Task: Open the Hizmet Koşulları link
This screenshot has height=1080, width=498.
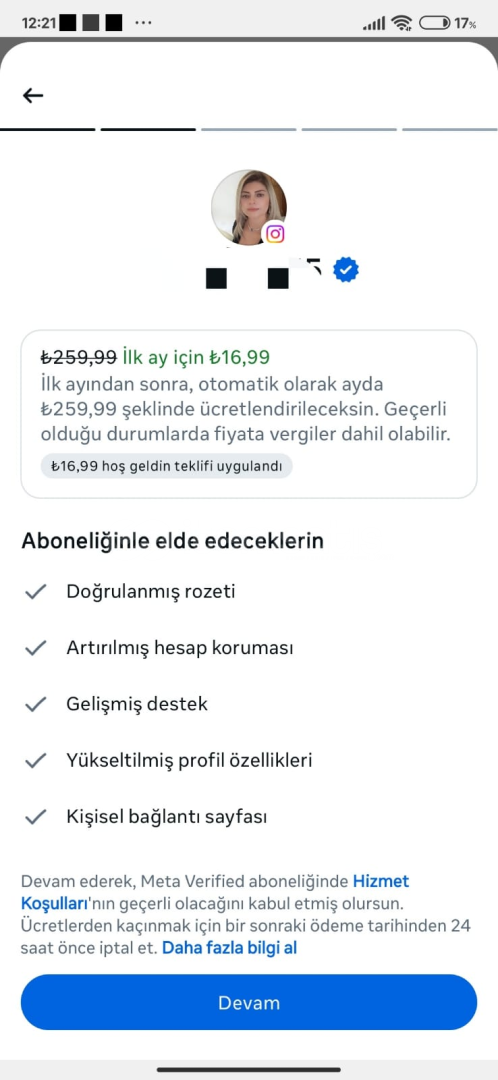Action: (215, 891)
